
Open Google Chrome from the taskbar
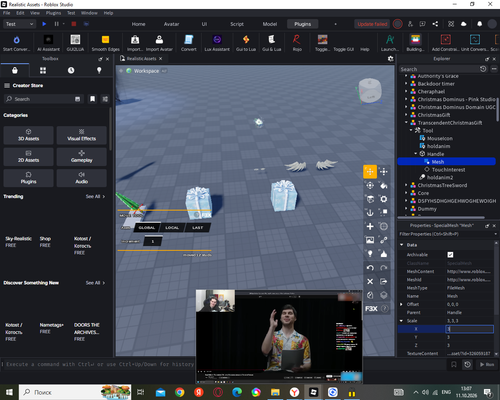180,392
